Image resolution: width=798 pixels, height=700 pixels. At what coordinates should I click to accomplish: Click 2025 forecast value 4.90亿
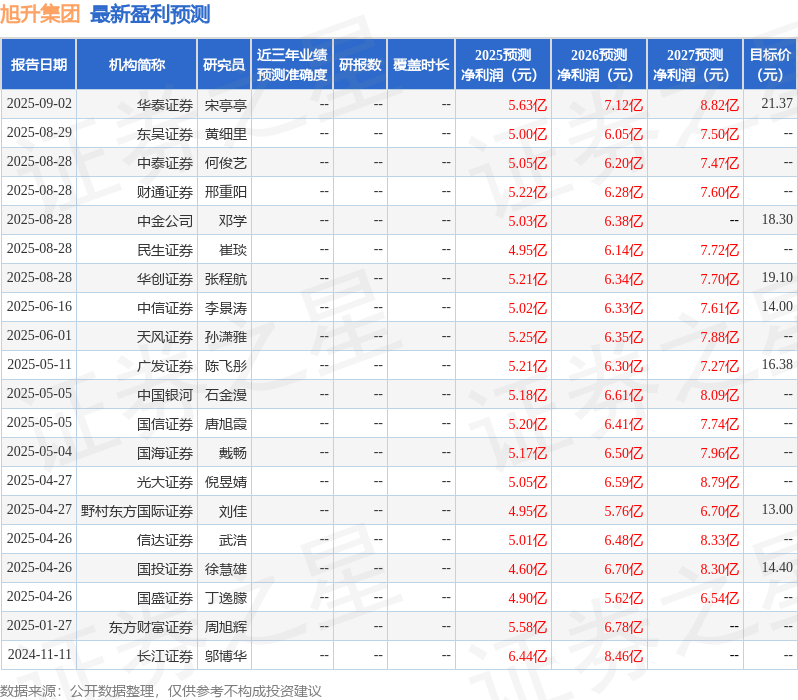528,599
